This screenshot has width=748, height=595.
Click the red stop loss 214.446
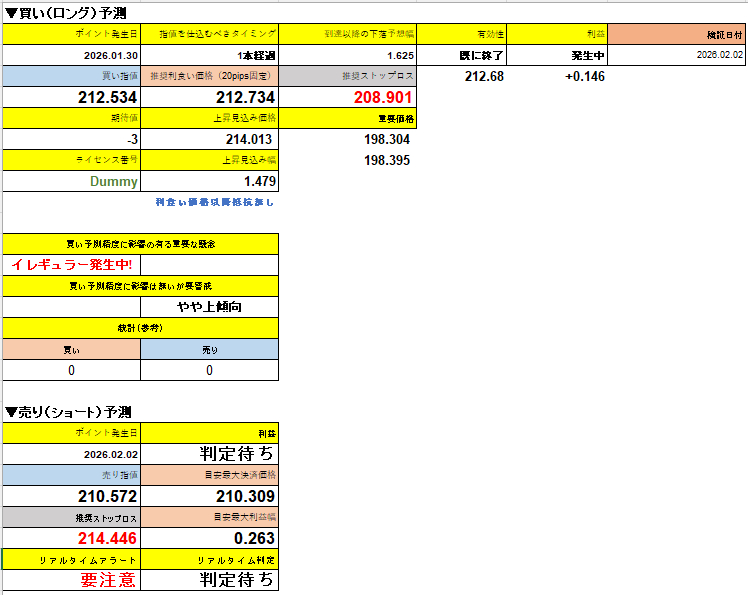[72, 538]
